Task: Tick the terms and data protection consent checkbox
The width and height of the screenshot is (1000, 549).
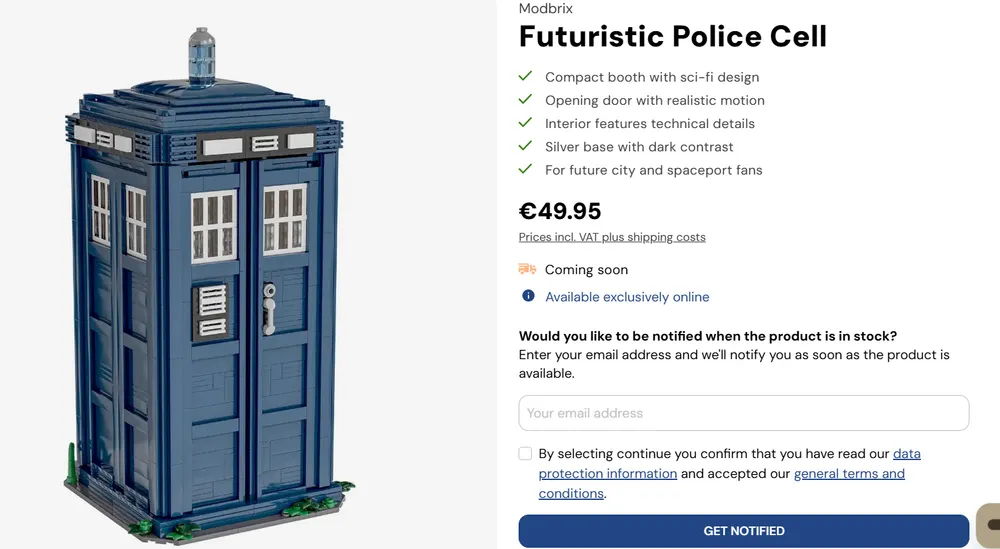Action: (x=525, y=453)
